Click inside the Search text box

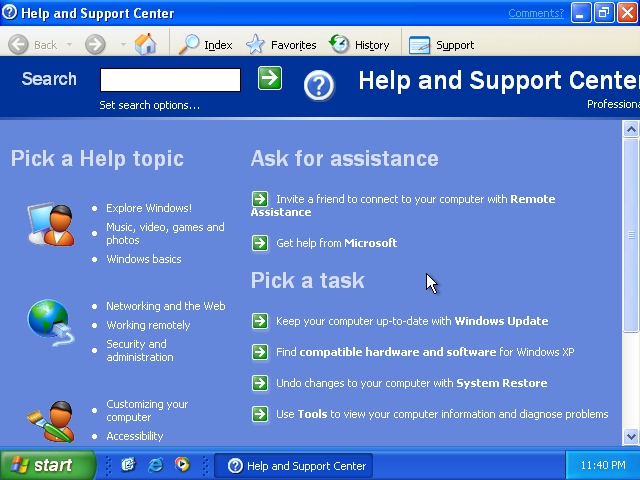click(170, 80)
